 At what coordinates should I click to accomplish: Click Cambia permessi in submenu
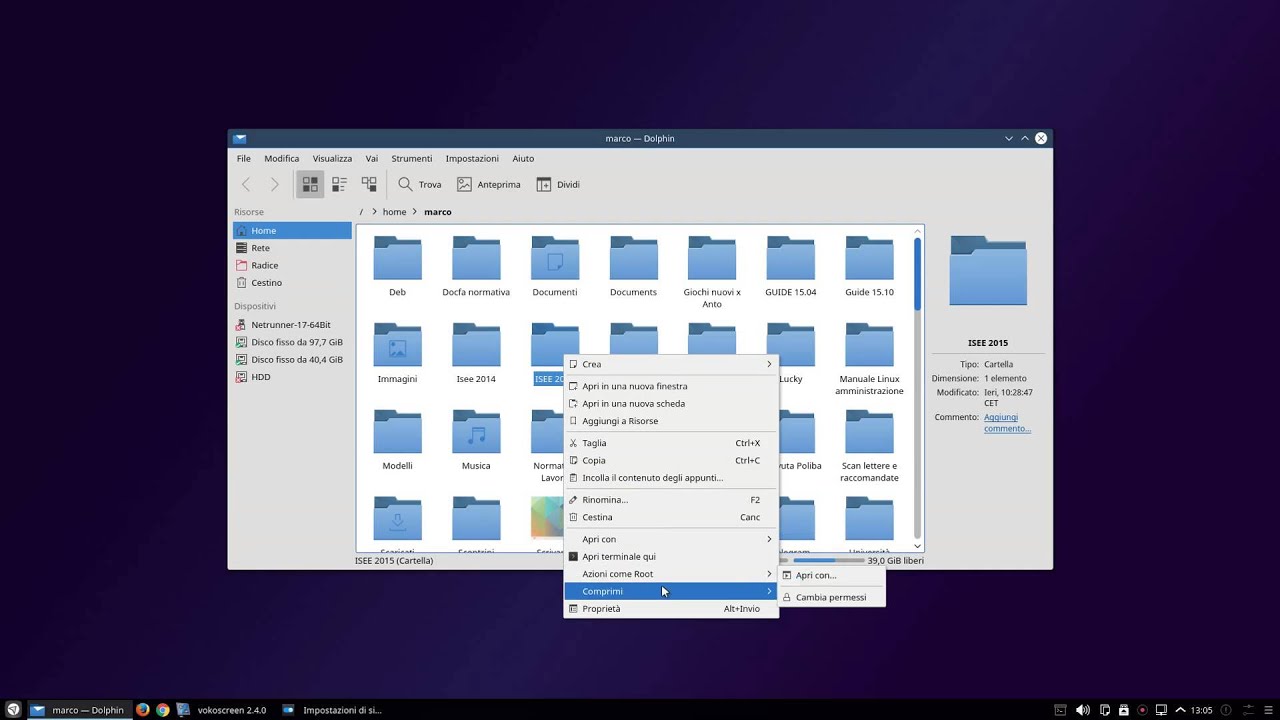click(x=830, y=598)
